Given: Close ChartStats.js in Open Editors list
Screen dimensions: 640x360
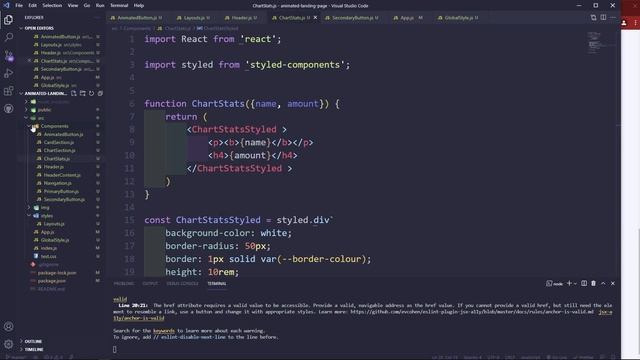Looking at the screenshot, I should (29, 61).
